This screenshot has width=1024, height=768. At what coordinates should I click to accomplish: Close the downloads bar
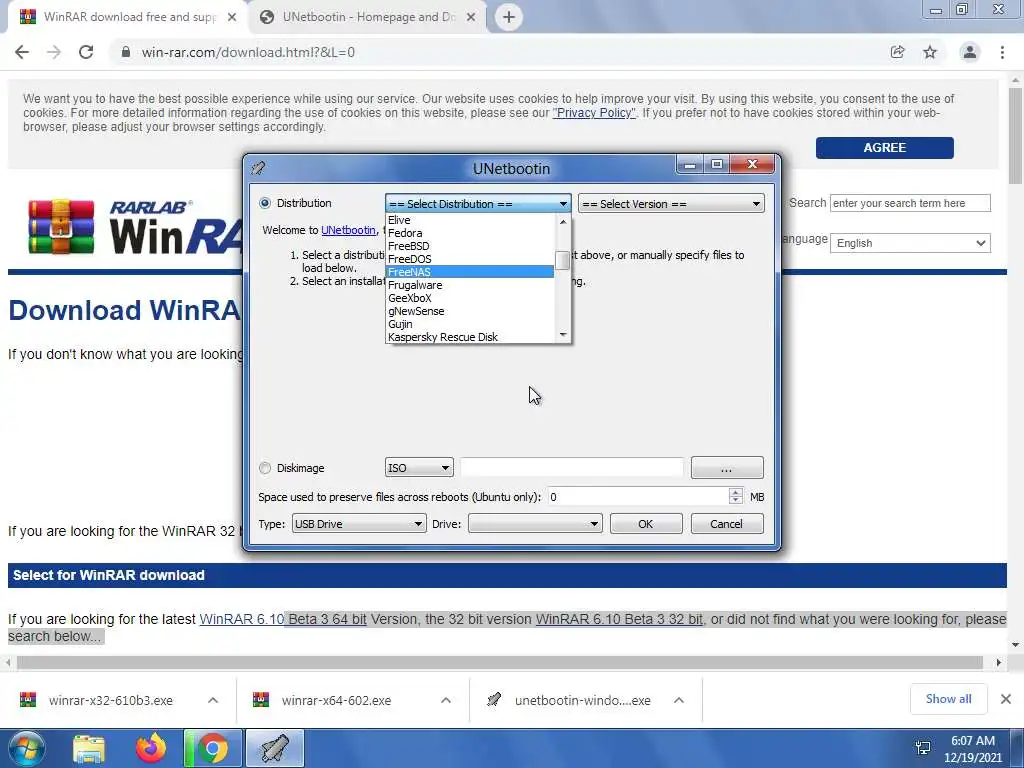pos(1006,699)
